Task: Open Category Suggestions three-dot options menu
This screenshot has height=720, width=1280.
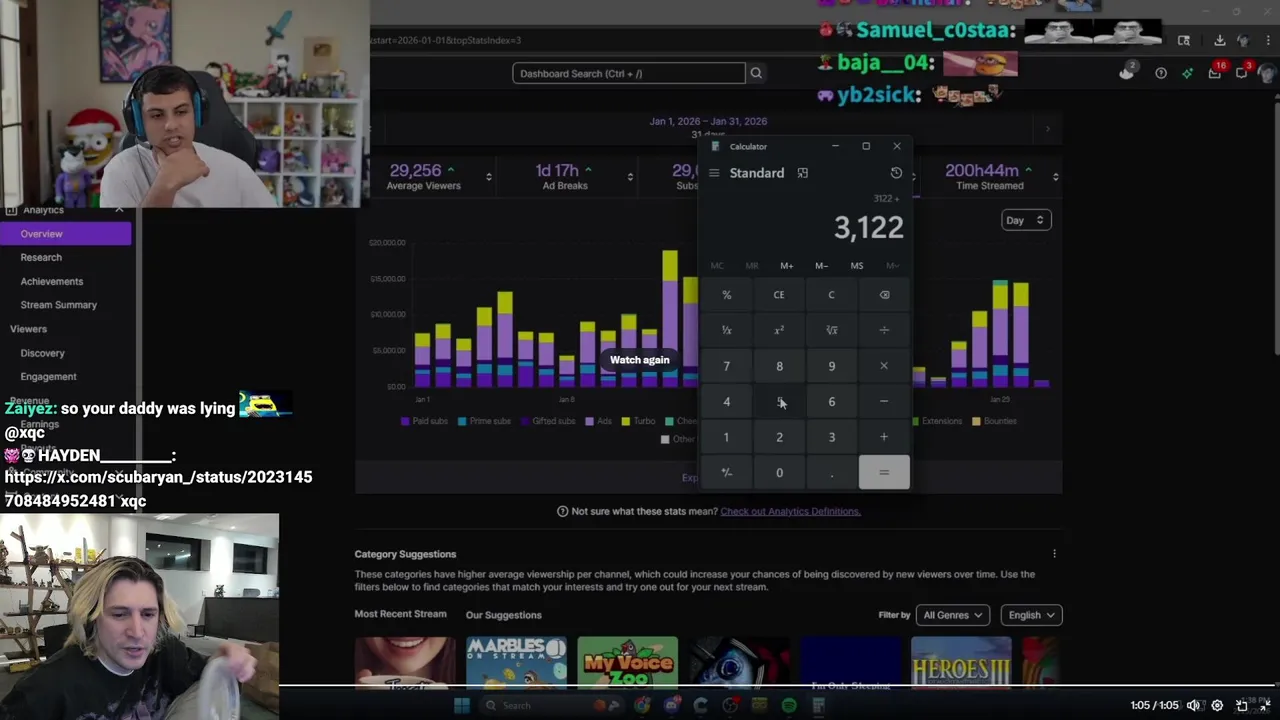Action: [x=1054, y=554]
